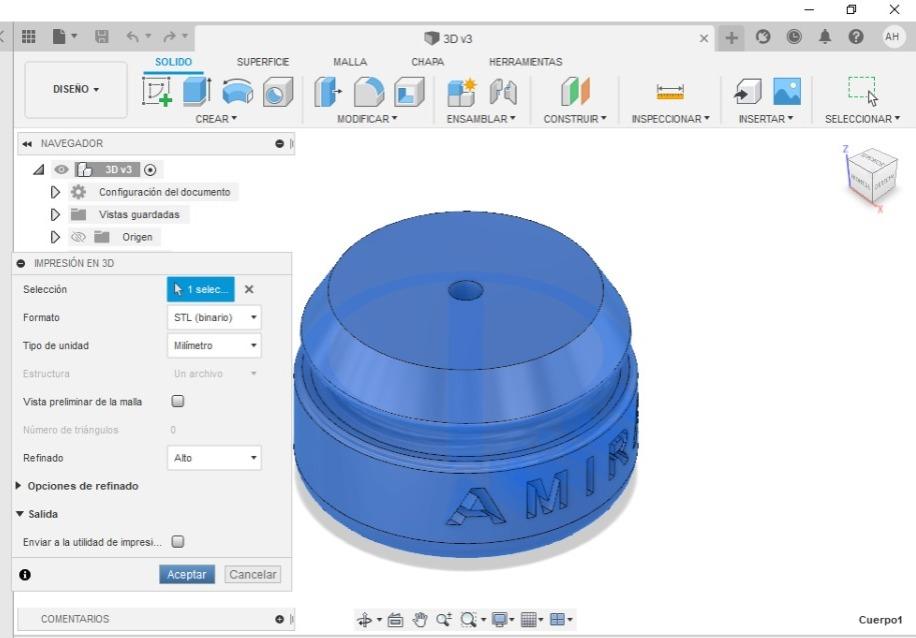Click the Insert Canvas image icon
The image size is (916, 638).
pyautogui.click(x=787, y=92)
